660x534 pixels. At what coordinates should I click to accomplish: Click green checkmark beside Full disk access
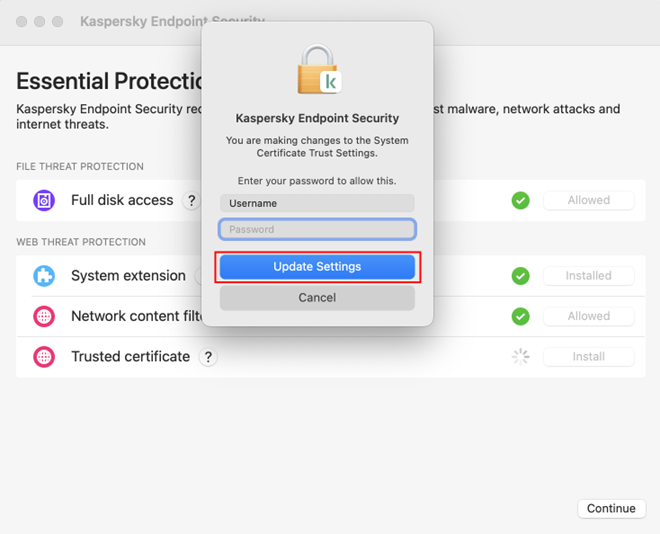pos(520,200)
